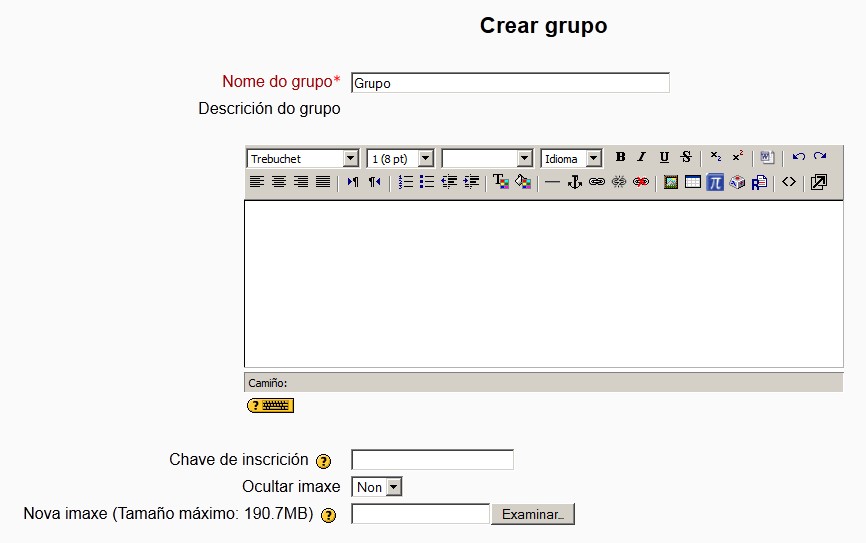Toggle underline formatting
The image size is (866, 543).
coord(664,158)
